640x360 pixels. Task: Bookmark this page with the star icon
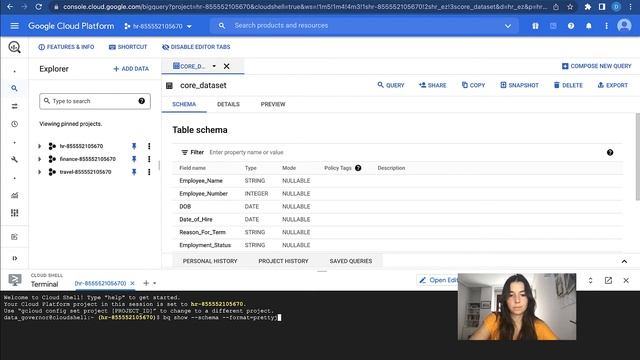tap(570, 7)
